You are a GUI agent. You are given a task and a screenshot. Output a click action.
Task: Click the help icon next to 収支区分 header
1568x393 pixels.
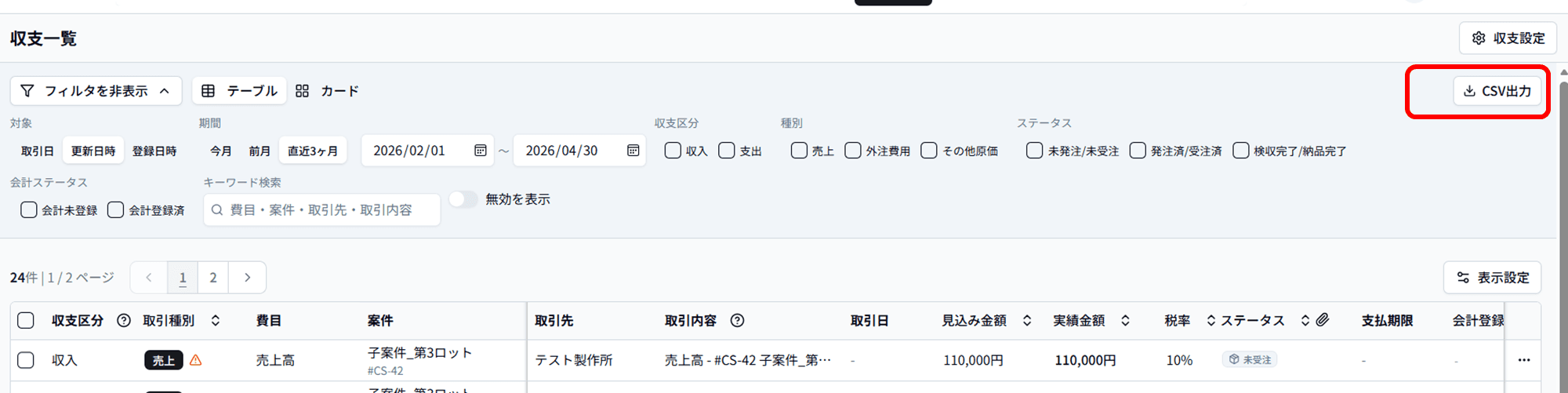coord(123,321)
